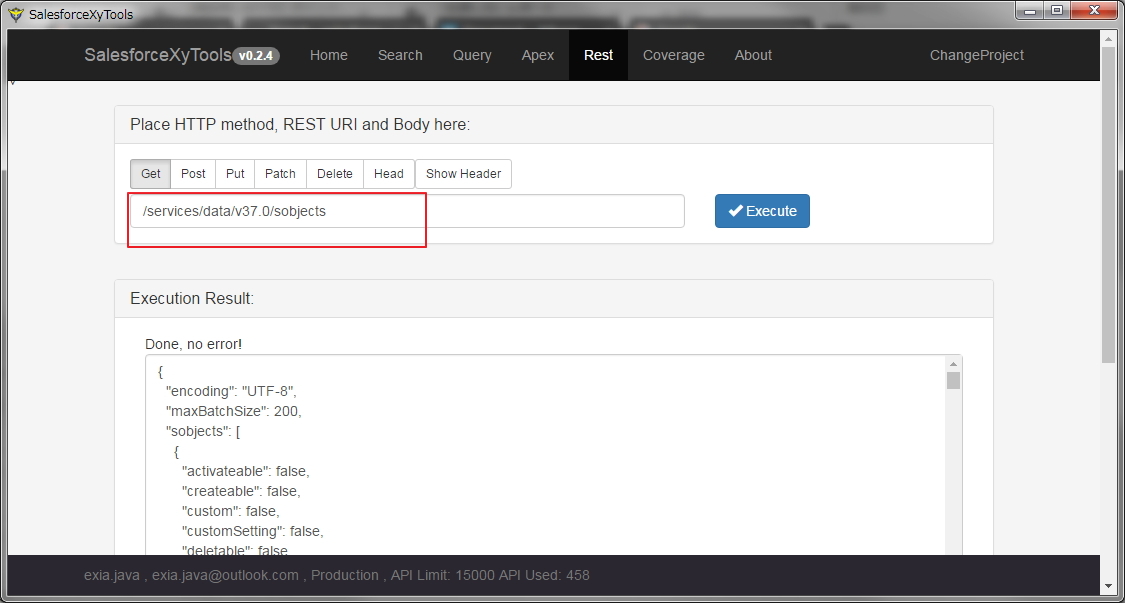Click the page scrollbar up arrow
This screenshot has width=1125, height=603.
[1109, 37]
